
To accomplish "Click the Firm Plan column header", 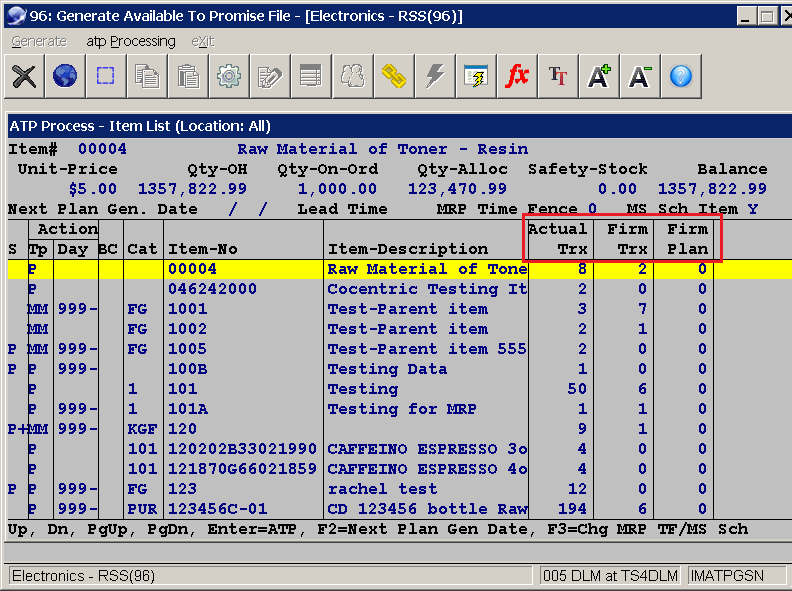I will pos(687,239).
